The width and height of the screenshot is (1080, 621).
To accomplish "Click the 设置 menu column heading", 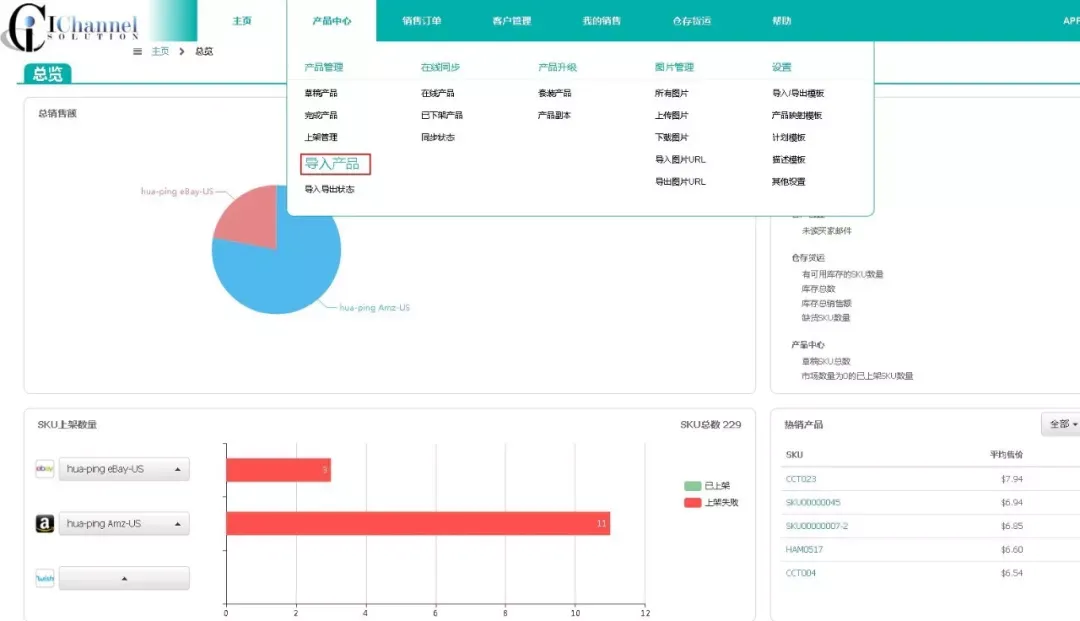I will pyautogui.click(x=782, y=67).
